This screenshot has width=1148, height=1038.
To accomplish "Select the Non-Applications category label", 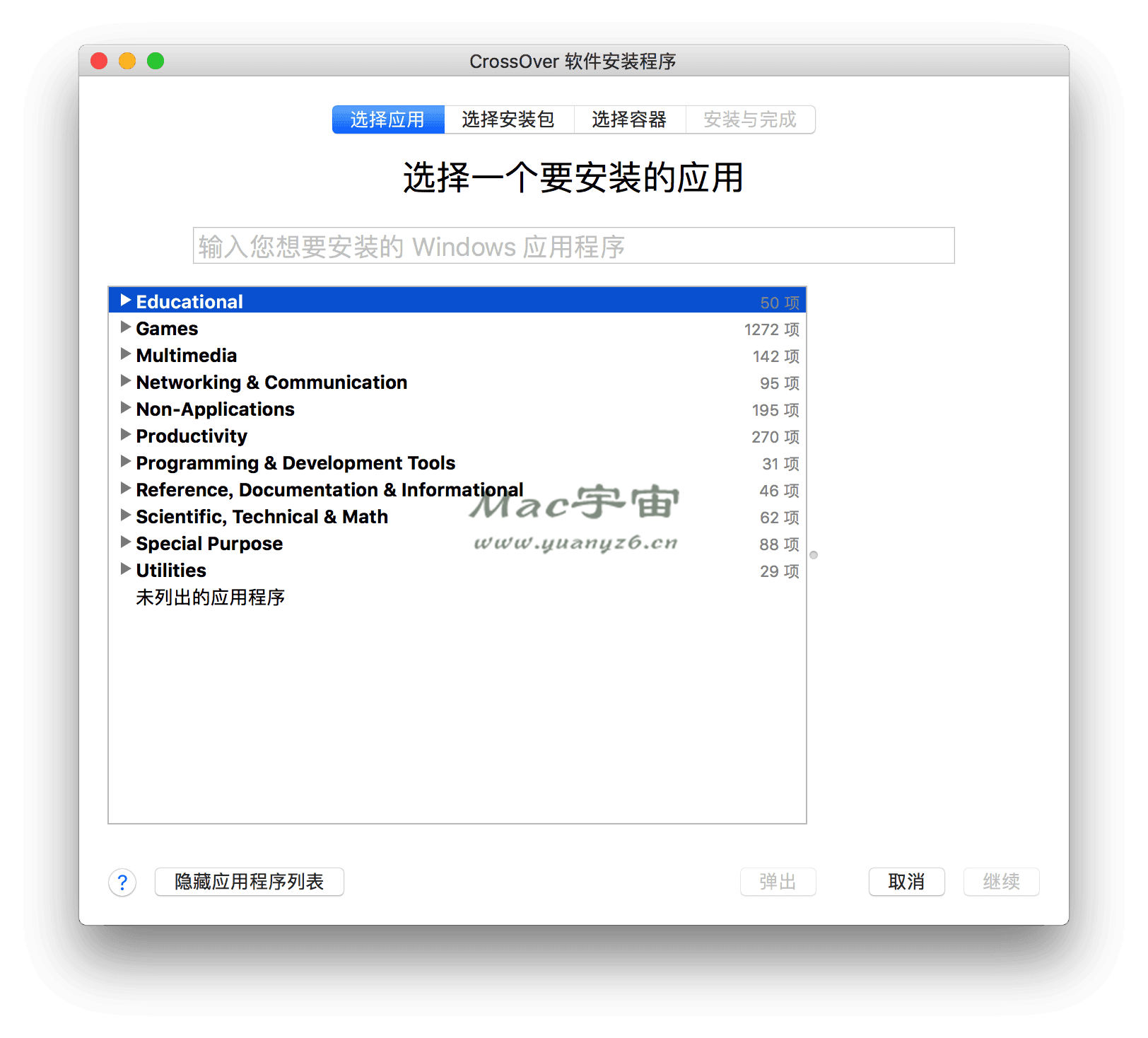I will point(215,409).
